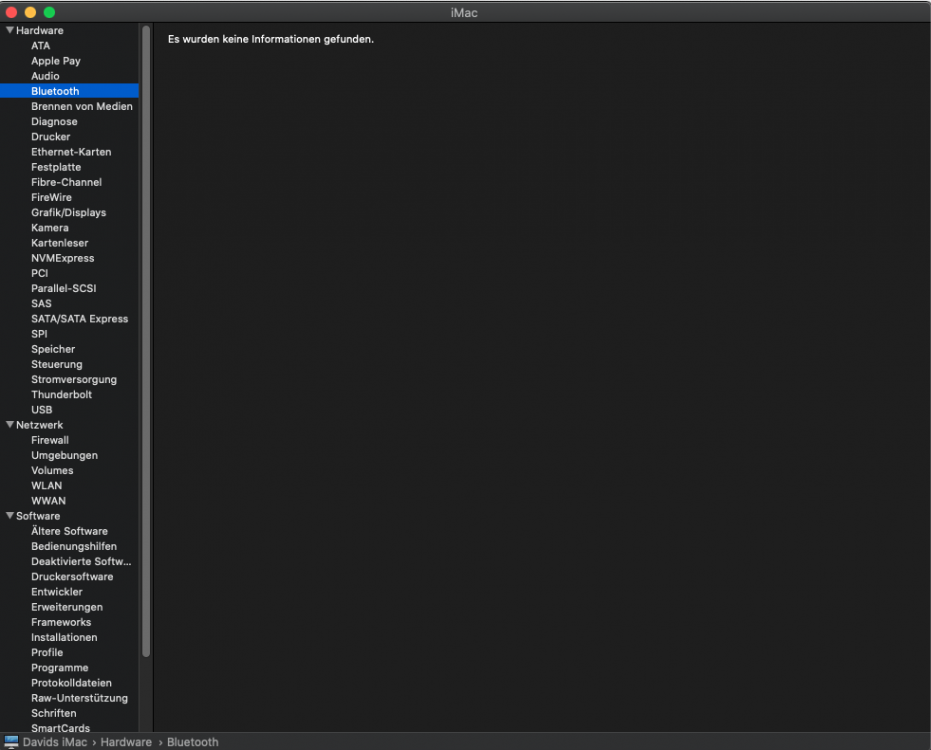931x750 pixels.
Task: Click the yellow minimize window button
Action: point(30,12)
